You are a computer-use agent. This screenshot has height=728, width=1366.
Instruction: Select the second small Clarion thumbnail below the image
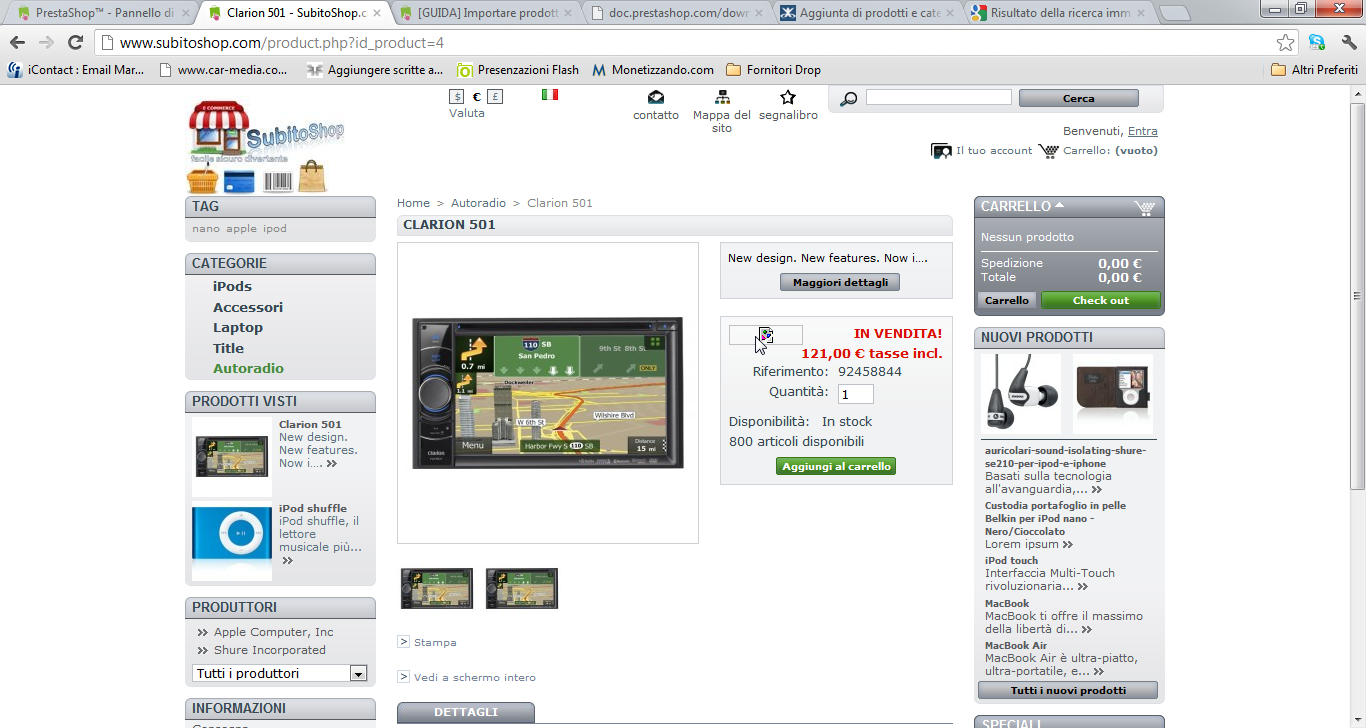(522, 589)
